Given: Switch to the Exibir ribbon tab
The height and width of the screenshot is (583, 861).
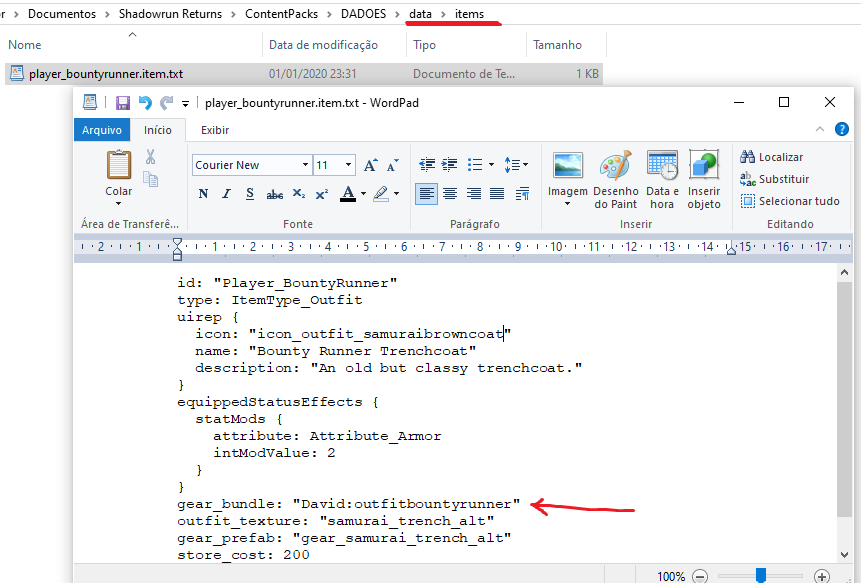Looking at the screenshot, I should tap(215, 130).
